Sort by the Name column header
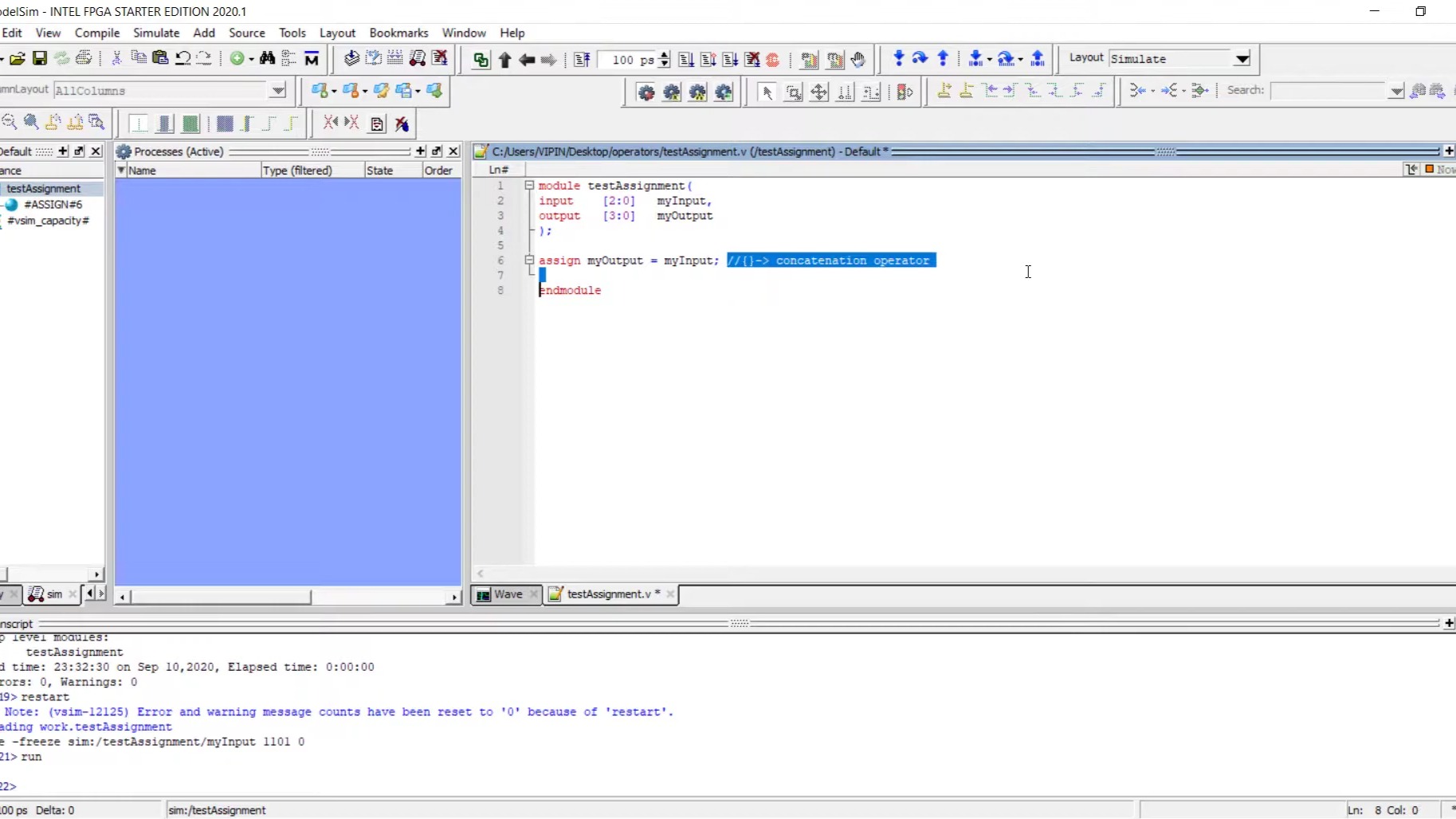Screen dimensions: 1456x819 pyautogui.click(x=194, y=170)
